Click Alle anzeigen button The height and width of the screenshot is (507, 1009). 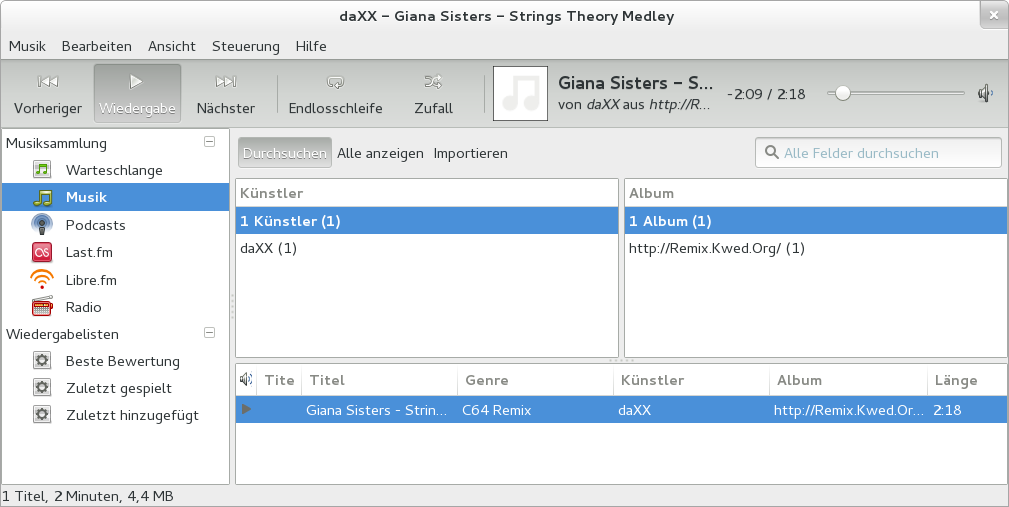(380, 153)
